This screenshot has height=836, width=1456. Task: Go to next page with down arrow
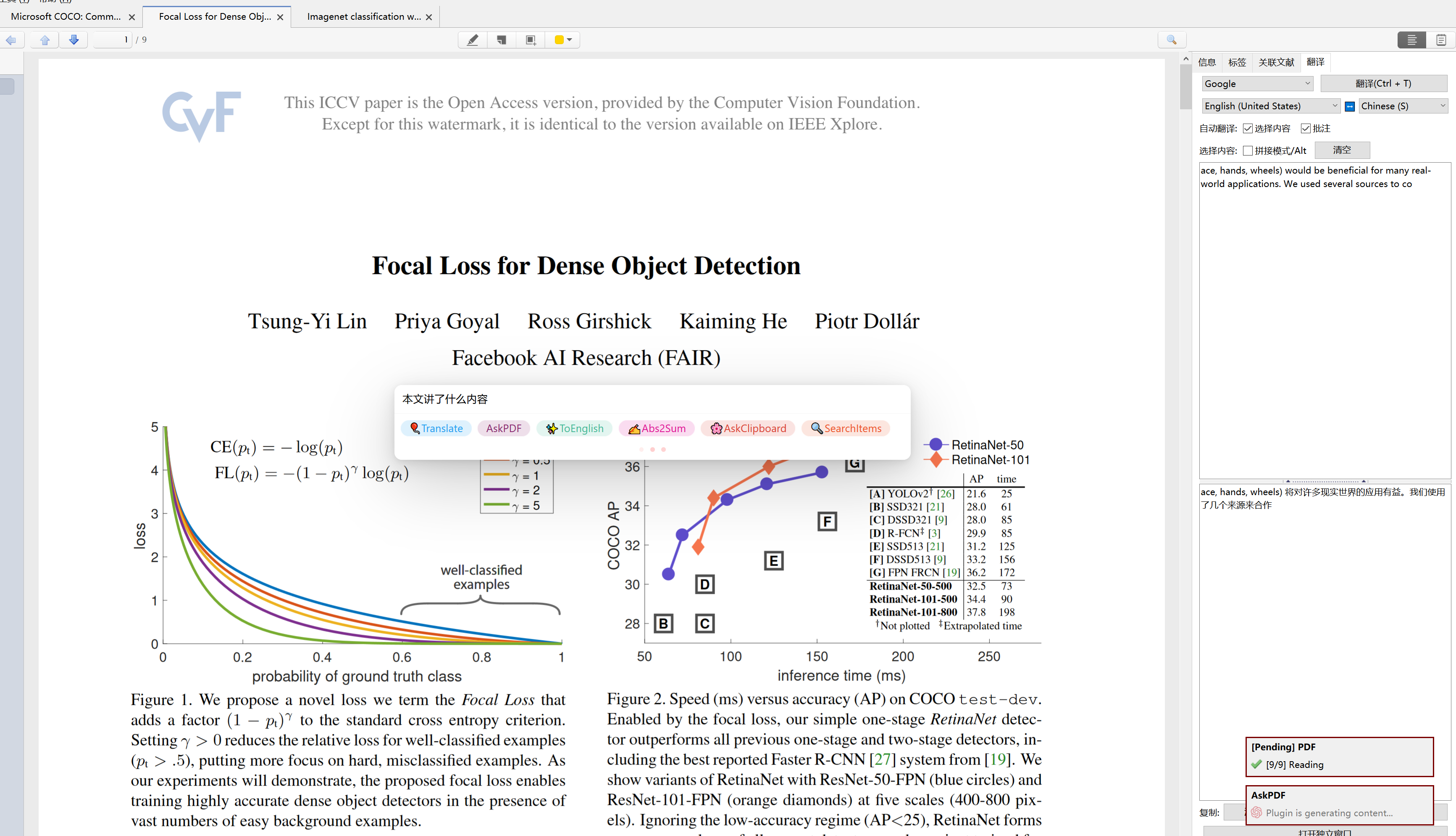(x=74, y=40)
